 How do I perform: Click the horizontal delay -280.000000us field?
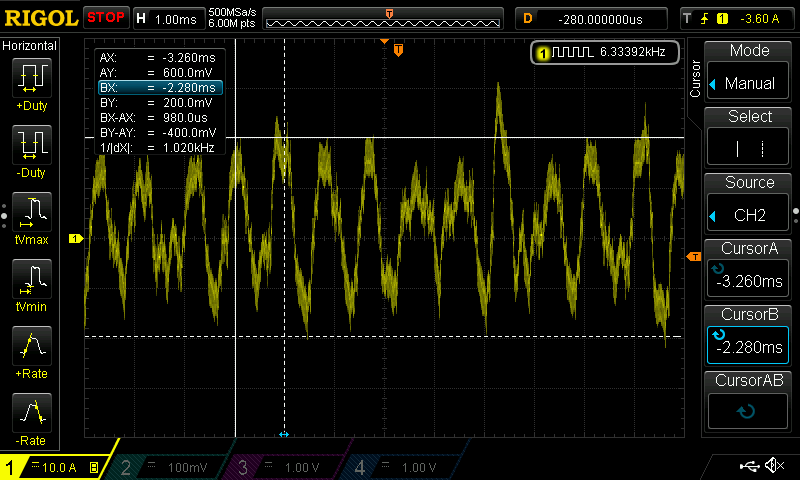pyautogui.click(x=591, y=19)
